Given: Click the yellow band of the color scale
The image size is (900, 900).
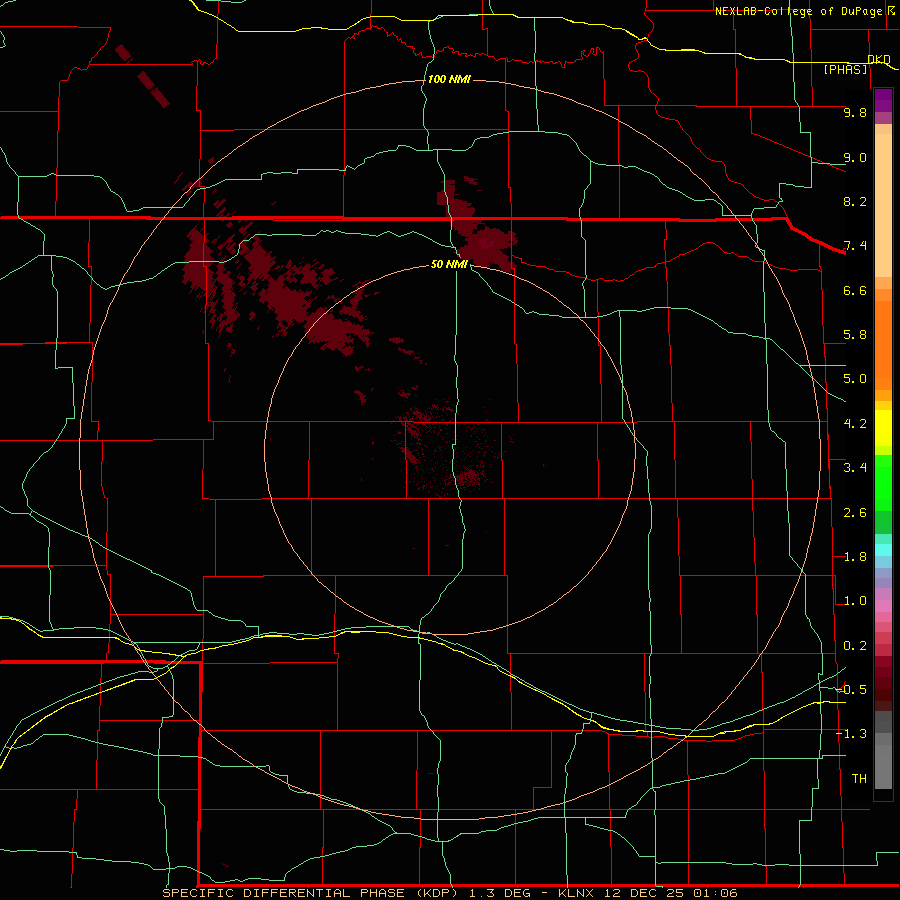Looking at the screenshot, I should [883, 428].
